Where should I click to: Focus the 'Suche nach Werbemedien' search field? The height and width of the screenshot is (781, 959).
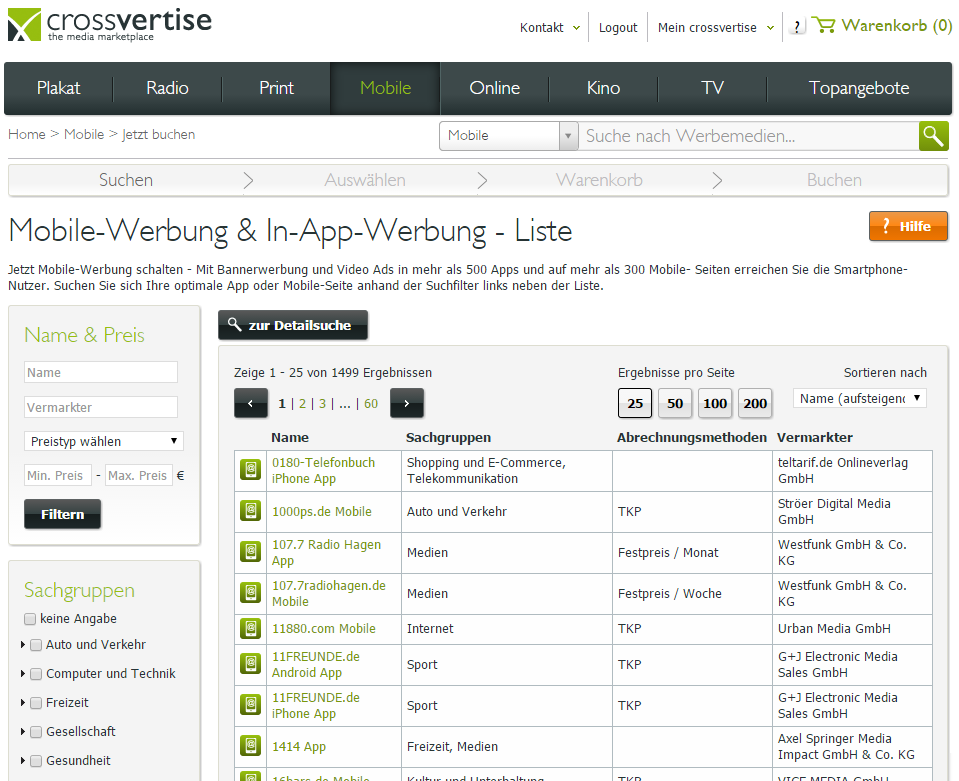pos(748,136)
